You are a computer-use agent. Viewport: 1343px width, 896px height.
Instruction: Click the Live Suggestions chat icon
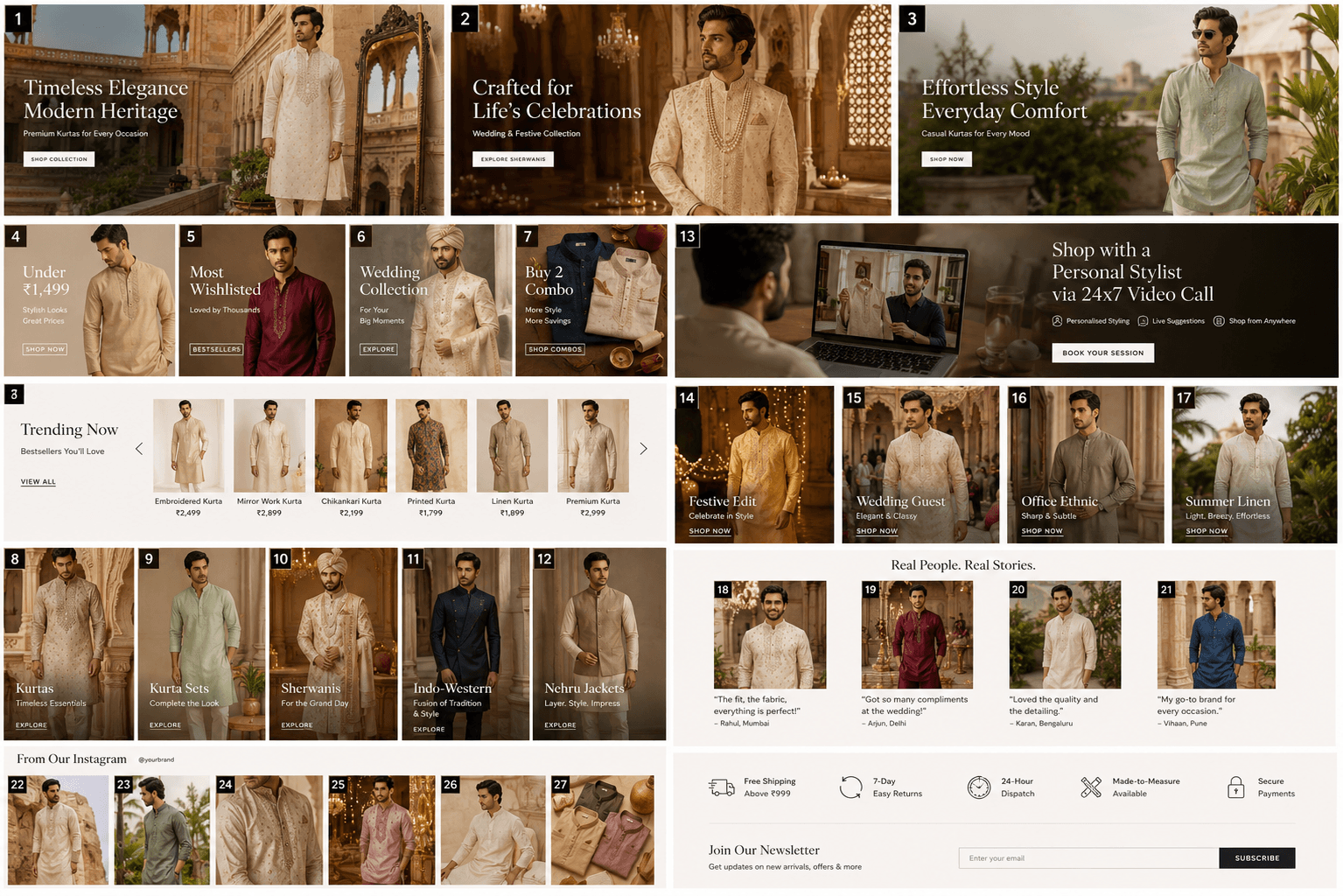(1143, 321)
